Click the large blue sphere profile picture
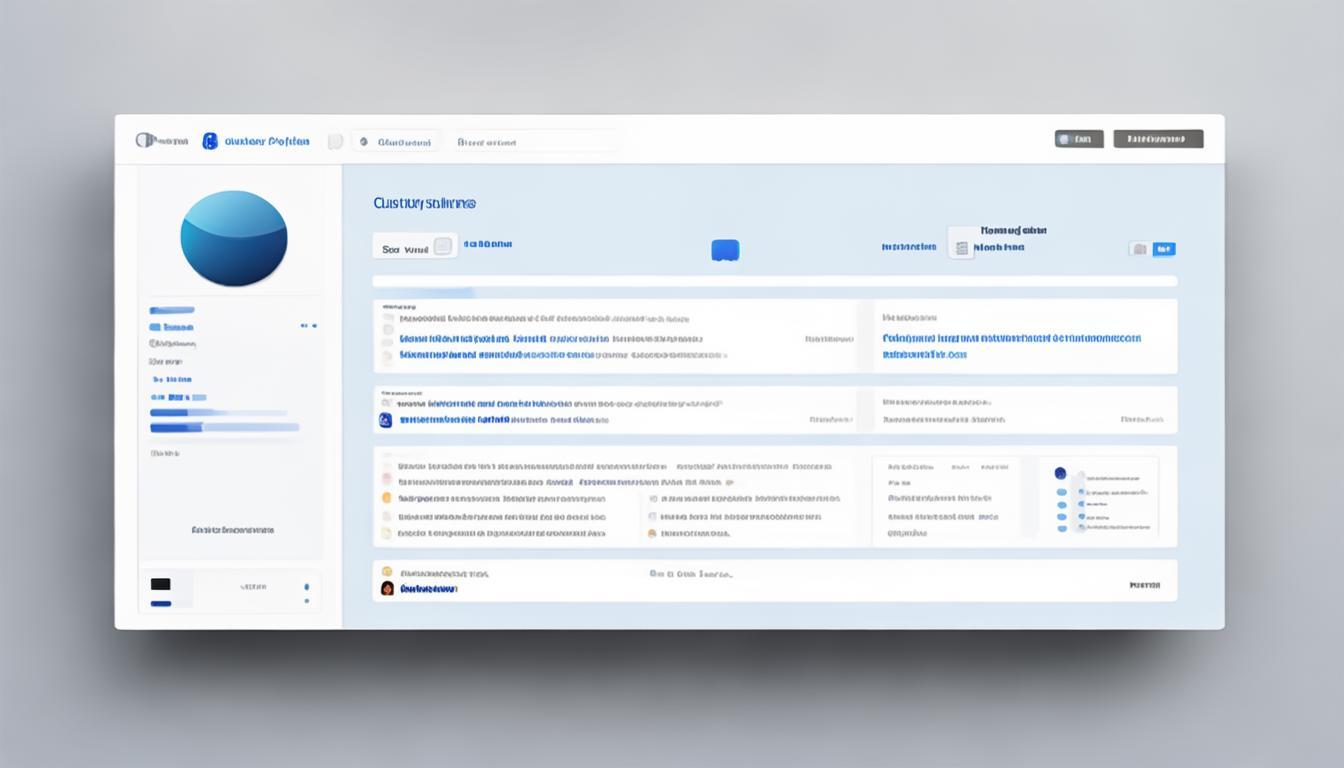Viewport: 1344px width, 768px height. [x=234, y=238]
